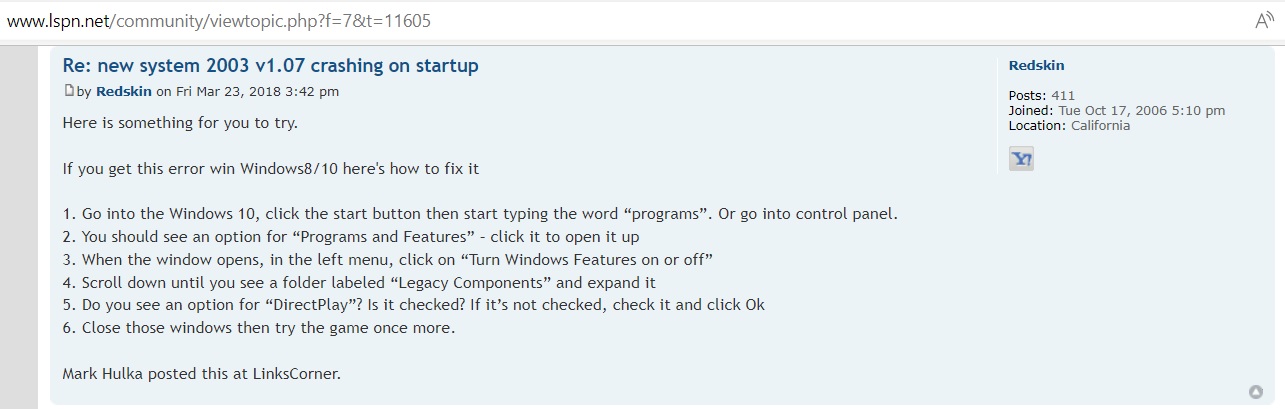Viewport: 1285px width, 409px height.
Task: Click the Windows8/10 error fix sentence
Action: (x=271, y=169)
